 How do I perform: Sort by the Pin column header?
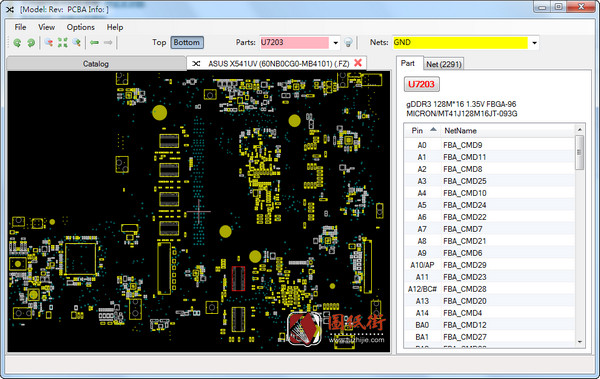coord(422,131)
